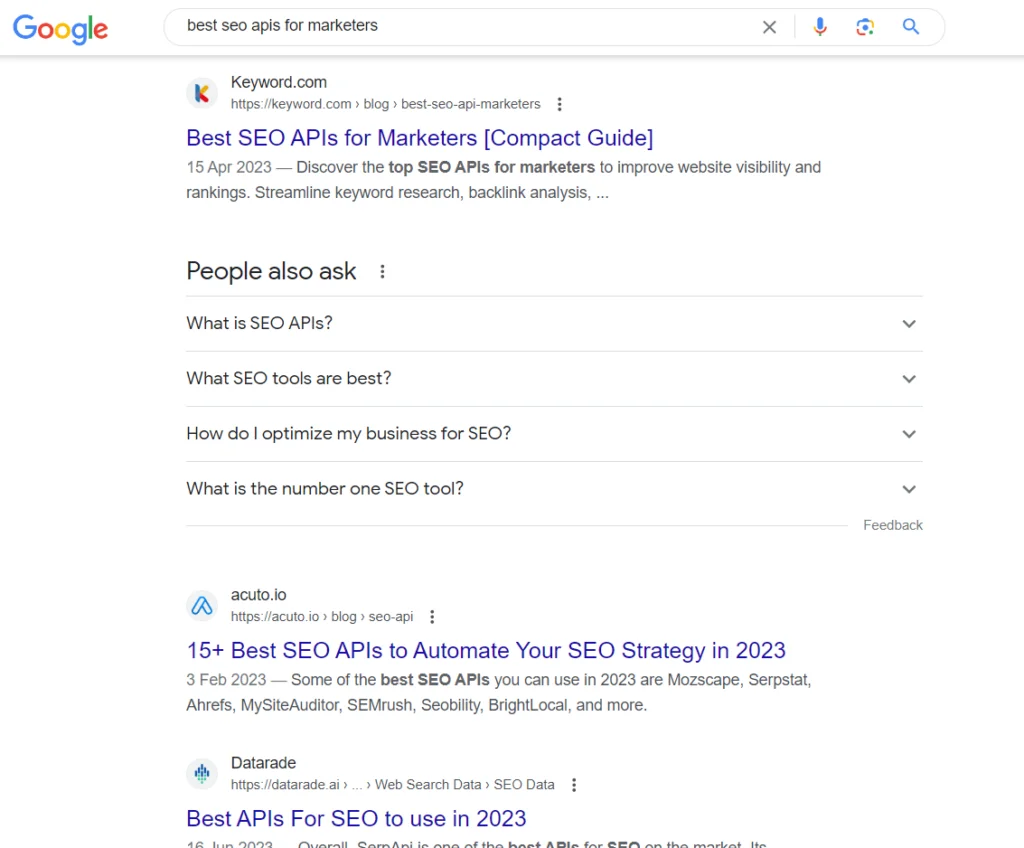This screenshot has height=848, width=1024.
Task: Open the three-dot menu for the acuto.io result
Action: 432,616
